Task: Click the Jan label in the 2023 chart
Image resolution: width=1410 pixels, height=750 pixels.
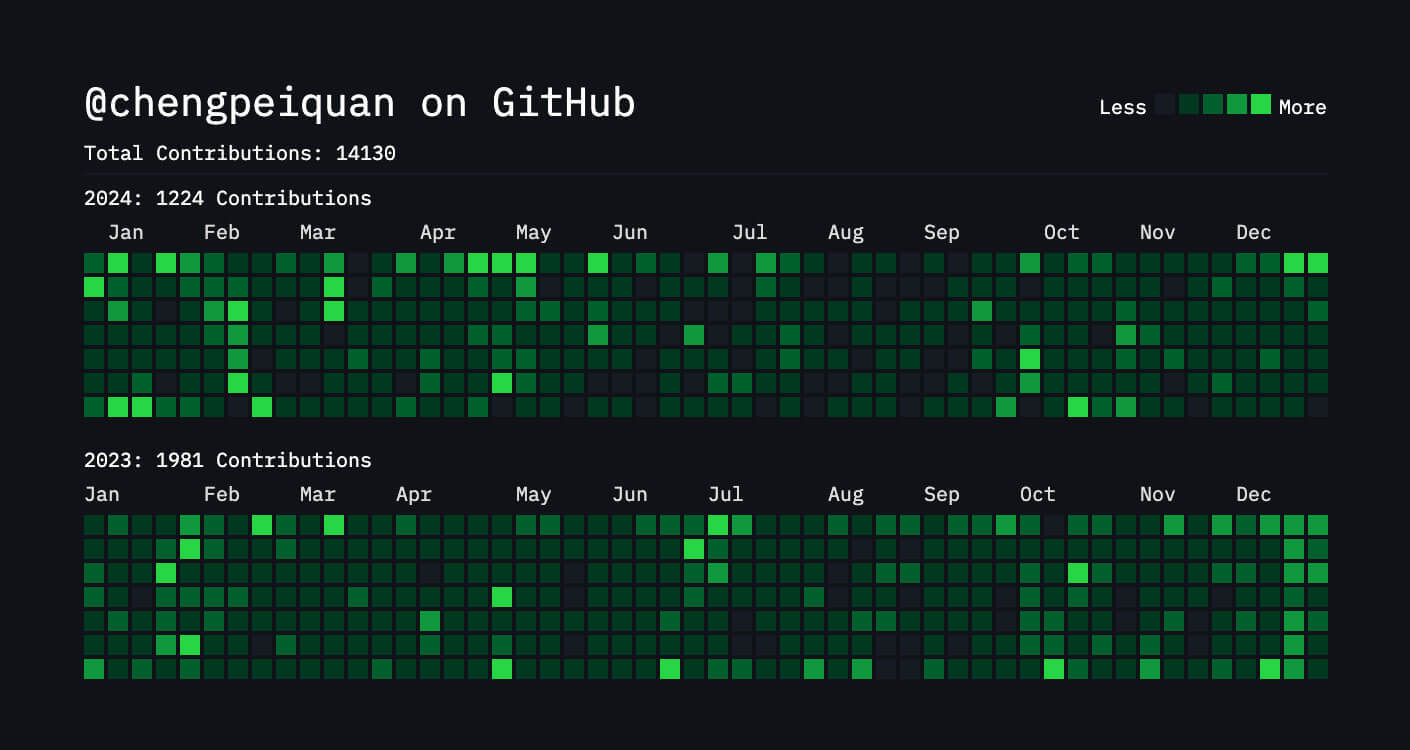Action: (102, 494)
